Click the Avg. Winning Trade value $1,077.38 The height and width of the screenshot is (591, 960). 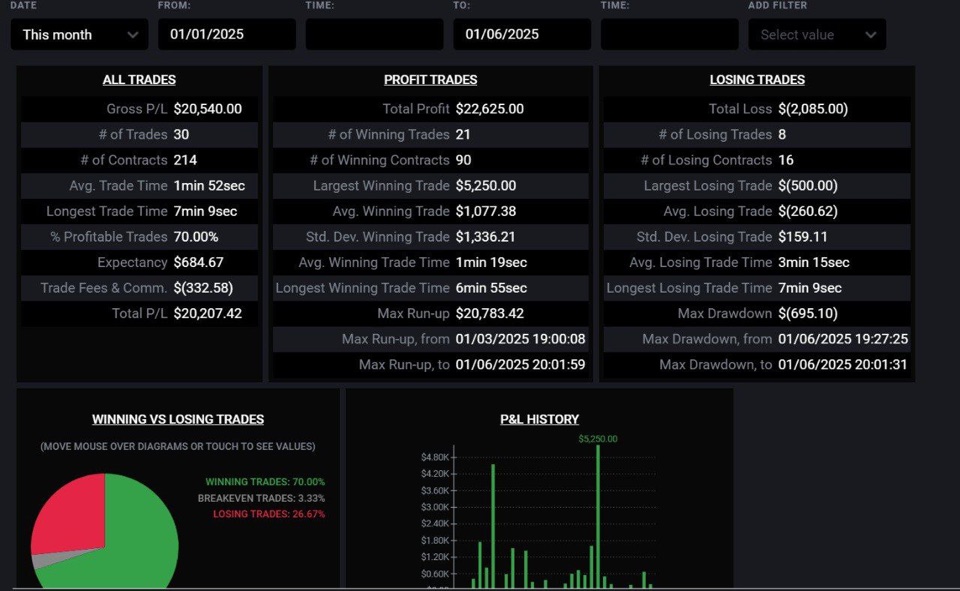pyautogui.click(x=486, y=211)
